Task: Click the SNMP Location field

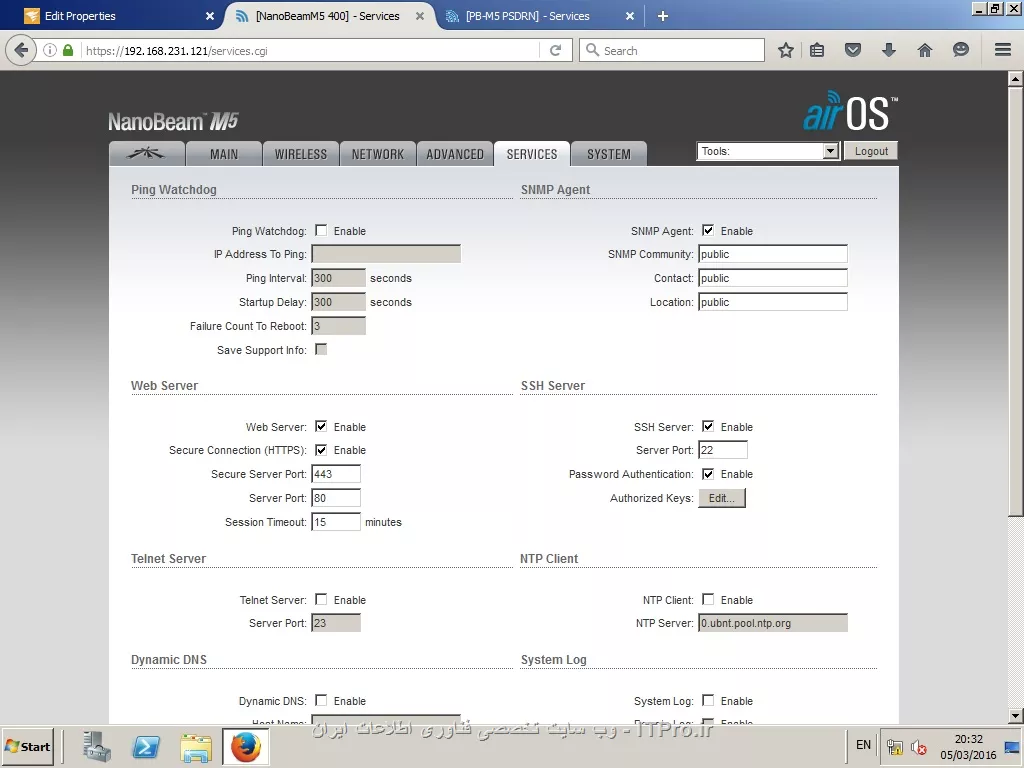Action: point(773,302)
